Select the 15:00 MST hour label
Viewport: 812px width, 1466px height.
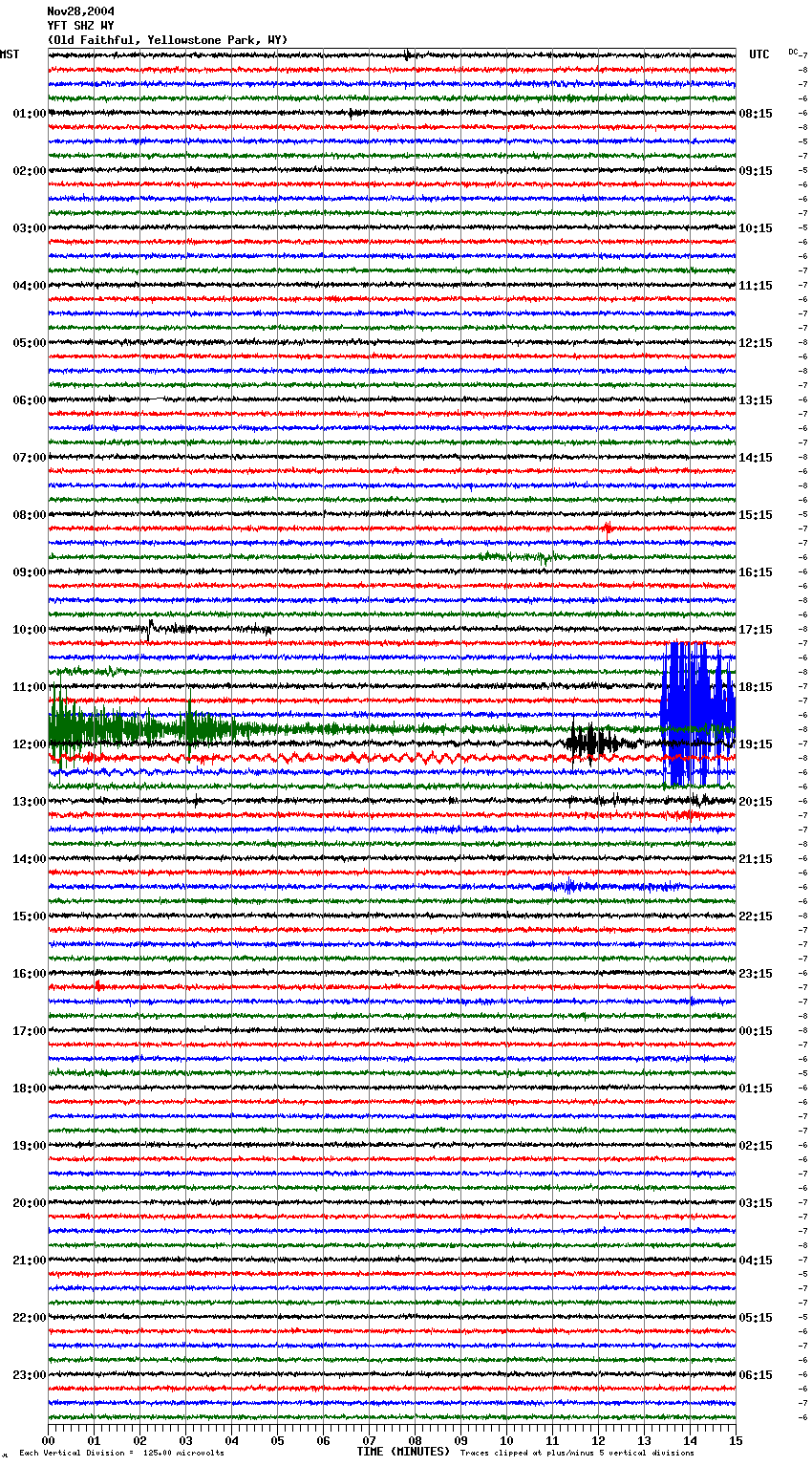30,916
